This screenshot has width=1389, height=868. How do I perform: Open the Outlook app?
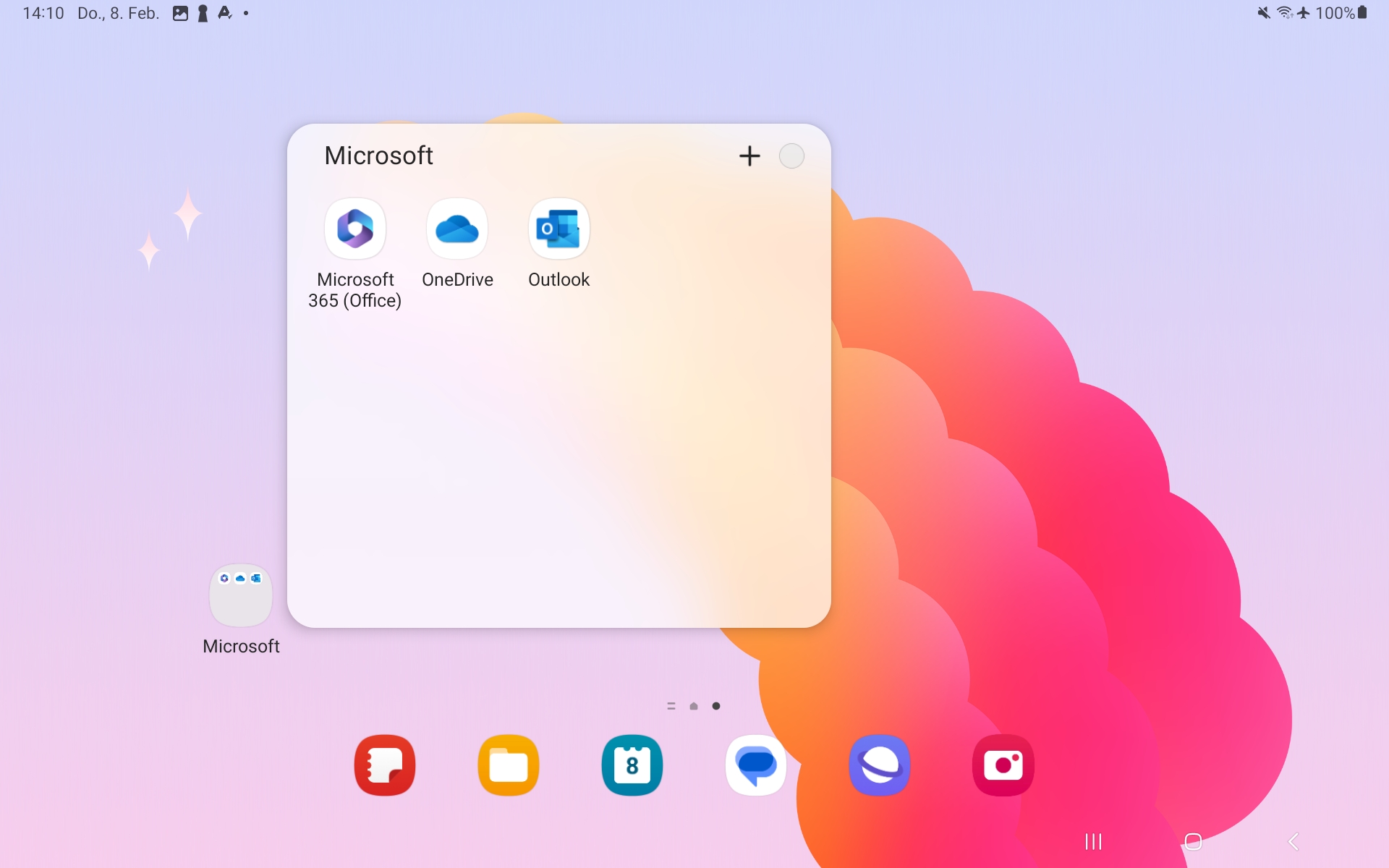click(x=558, y=229)
